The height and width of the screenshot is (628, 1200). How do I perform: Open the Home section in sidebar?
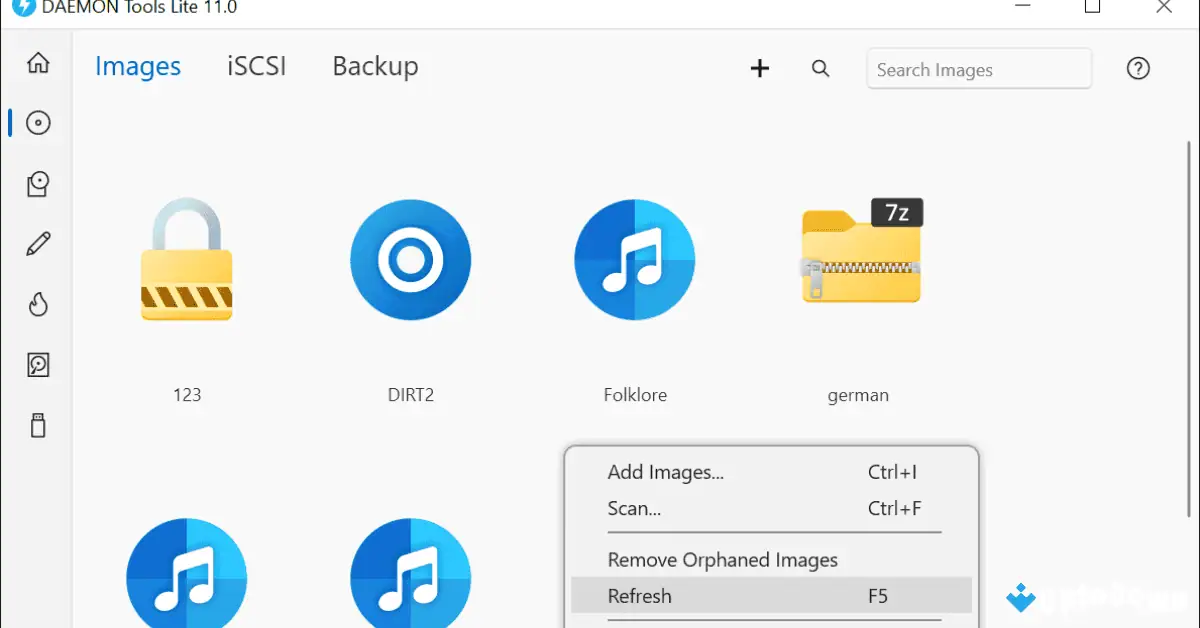coord(37,62)
